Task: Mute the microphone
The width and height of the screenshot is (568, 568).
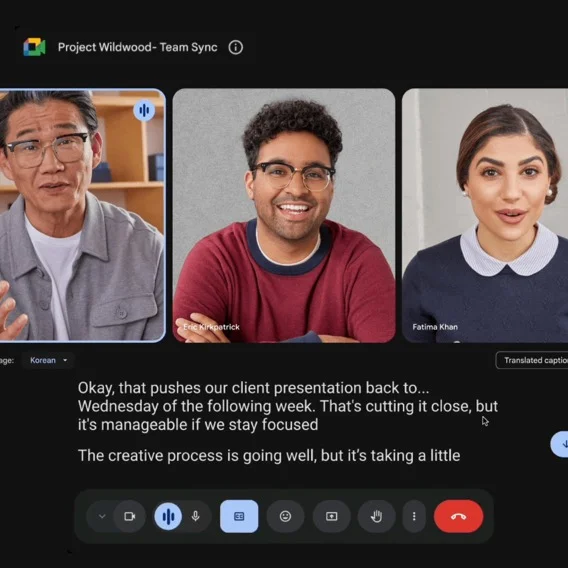Action: pos(196,516)
